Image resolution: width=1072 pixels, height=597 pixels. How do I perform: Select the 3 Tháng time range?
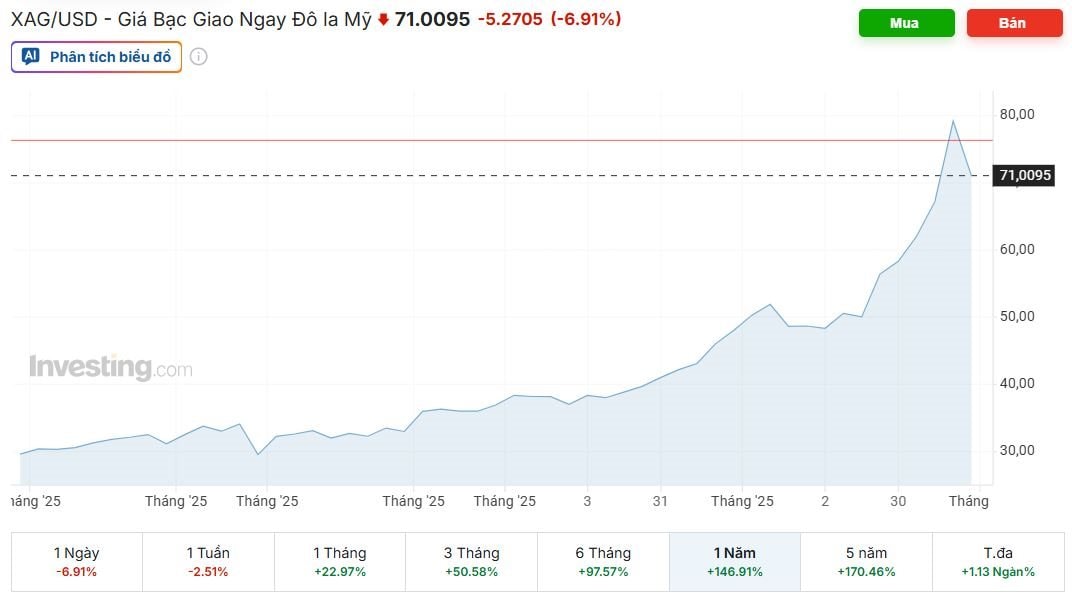coord(471,562)
